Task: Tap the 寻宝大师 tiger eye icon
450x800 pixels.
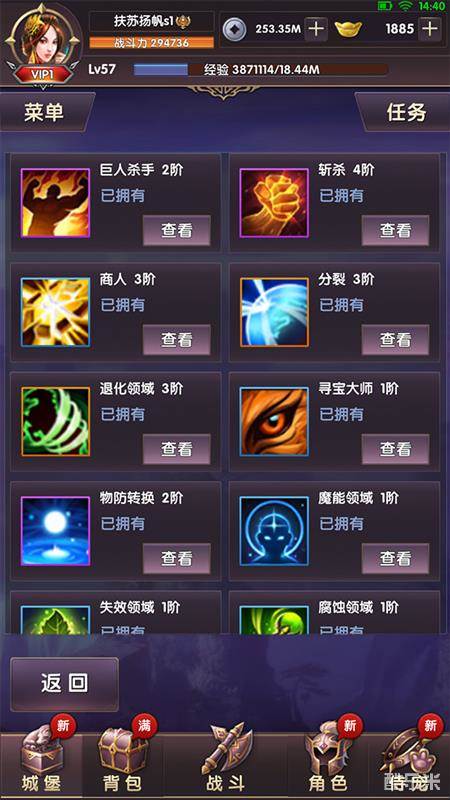Action: click(274, 421)
